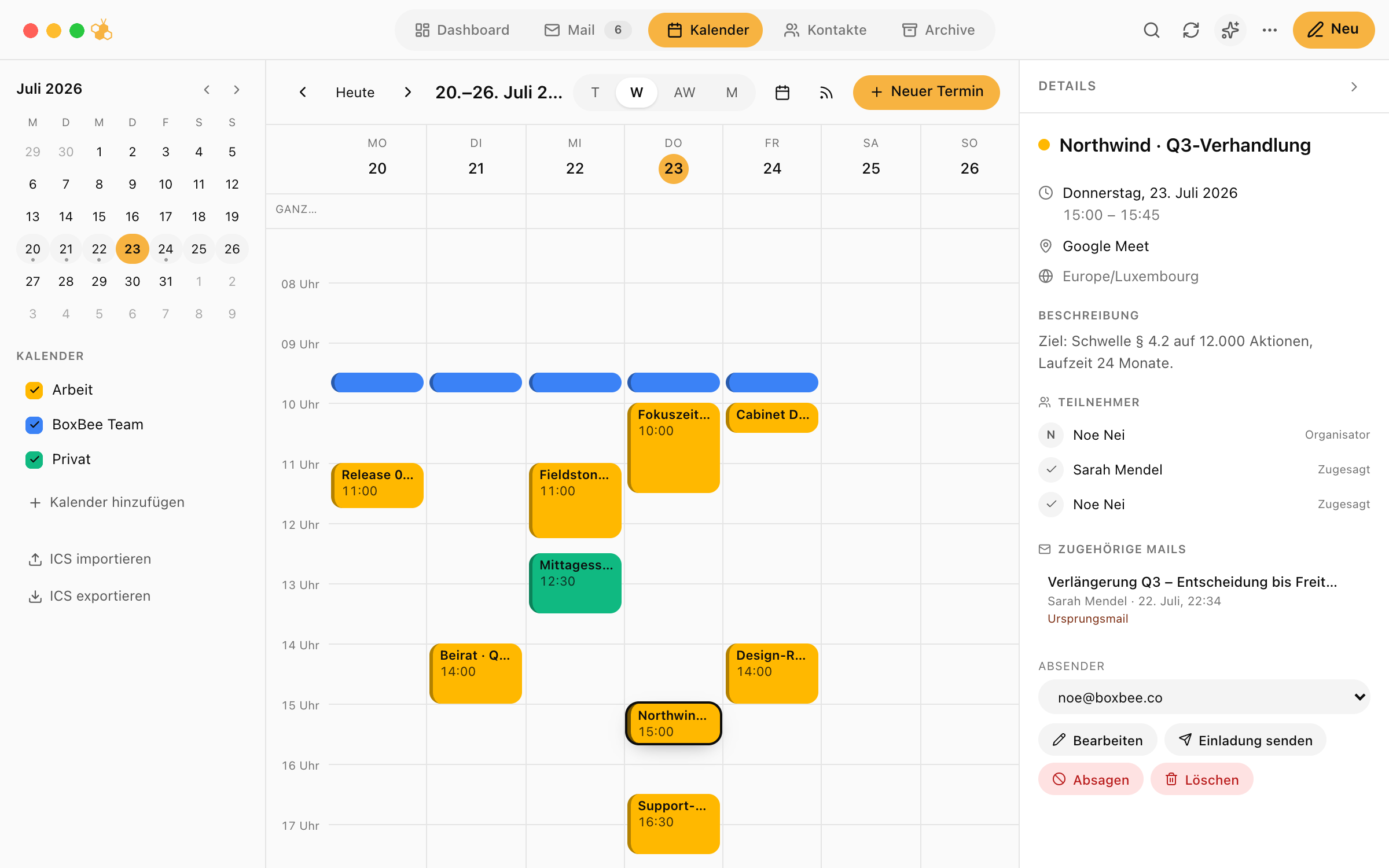Click the Kontakte people icon

point(792,30)
